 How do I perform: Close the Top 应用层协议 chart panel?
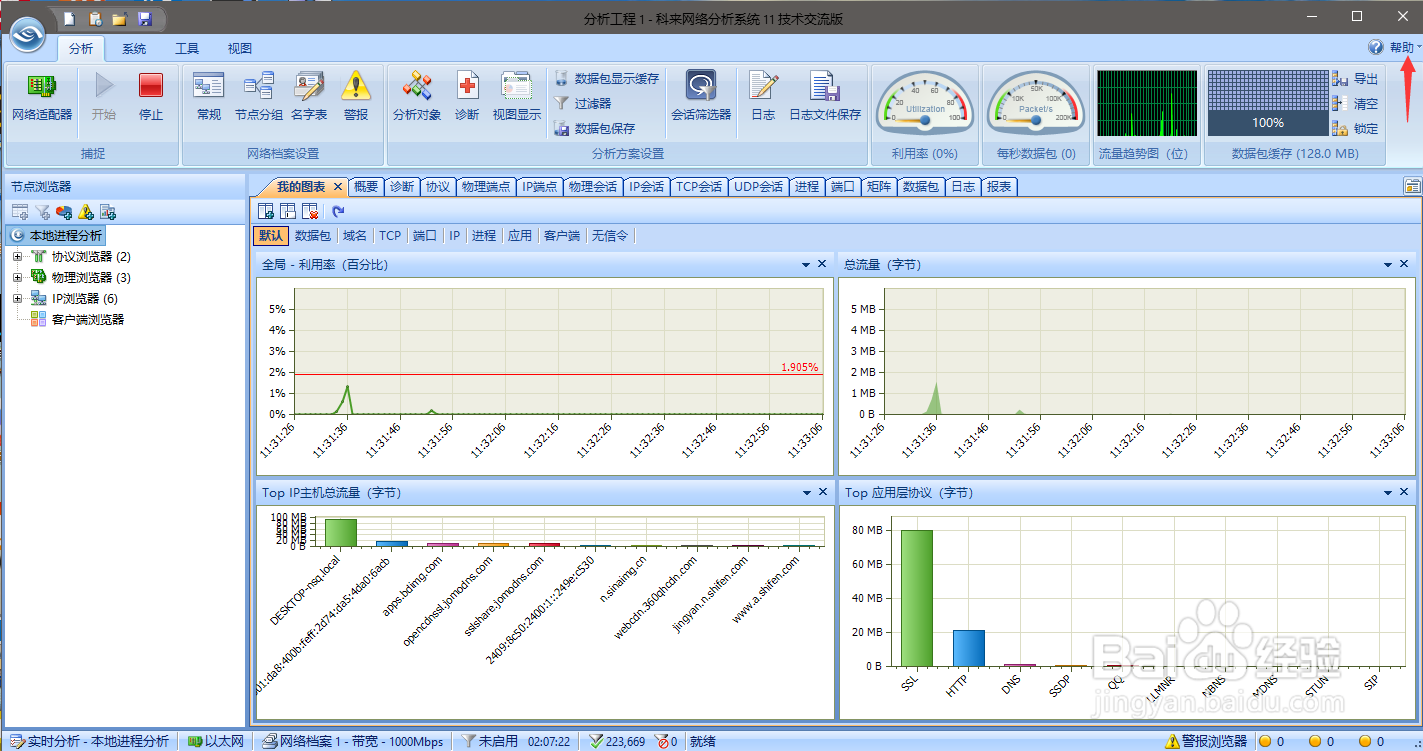1405,493
